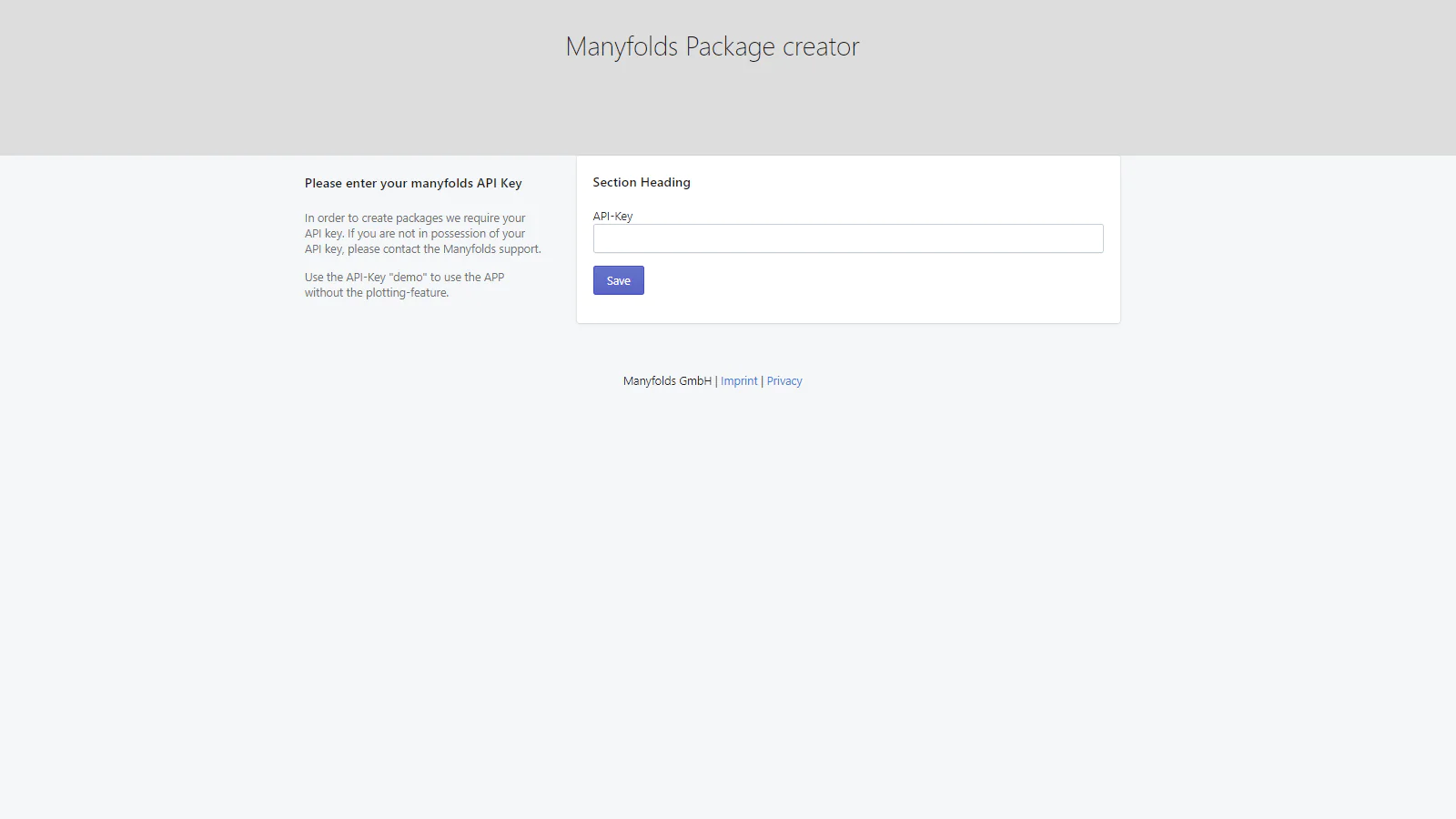The image size is (1456, 819).
Task: Click the paragraph about using API-Key "demo"
Action: (x=404, y=285)
